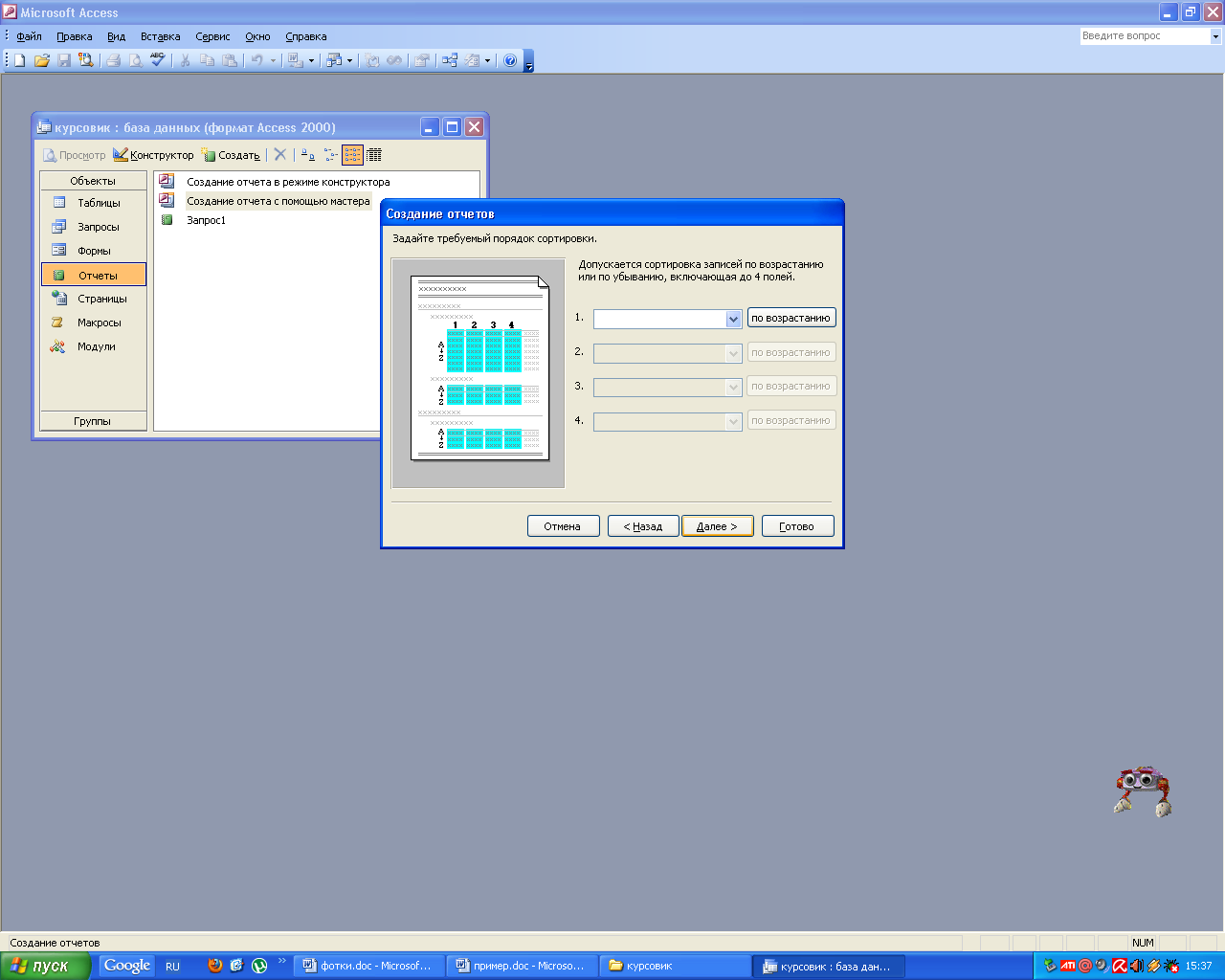Click the Delete X icon in database window
This screenshot has width=1225, height=980.
[x=280, y=154]
